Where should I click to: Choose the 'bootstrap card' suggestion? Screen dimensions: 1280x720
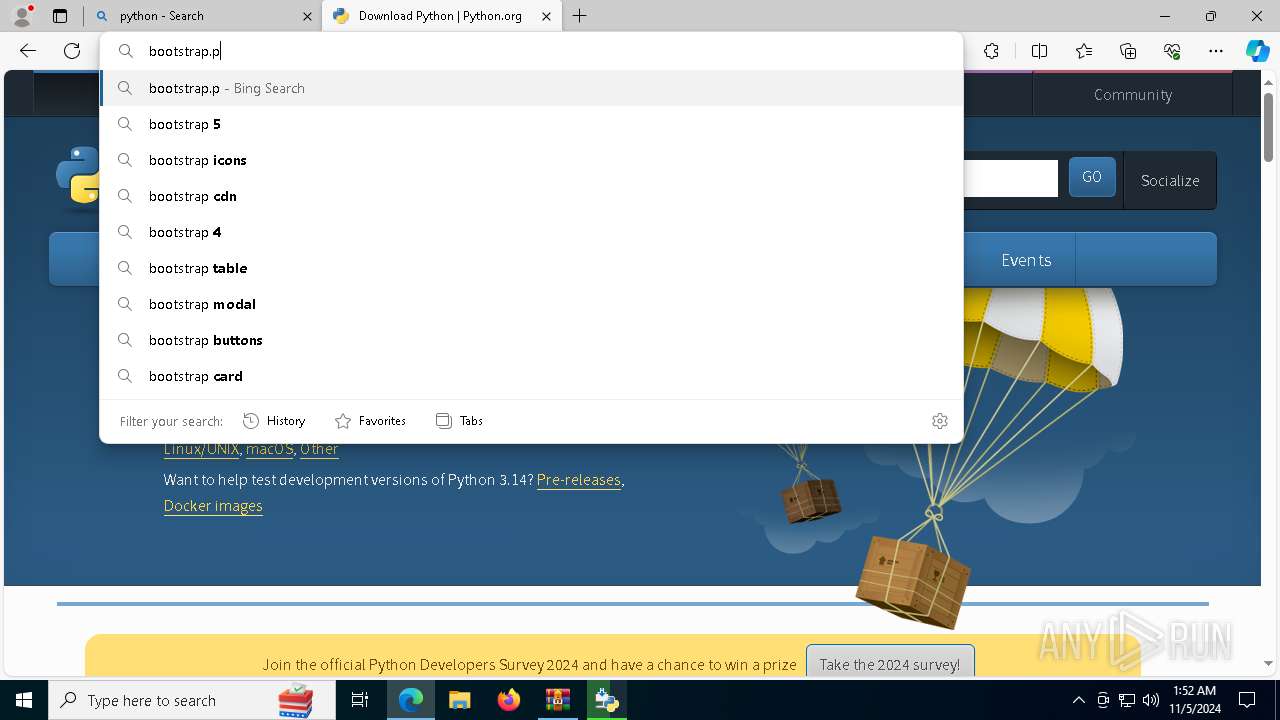pyautogui.click(x=532, y=376)
